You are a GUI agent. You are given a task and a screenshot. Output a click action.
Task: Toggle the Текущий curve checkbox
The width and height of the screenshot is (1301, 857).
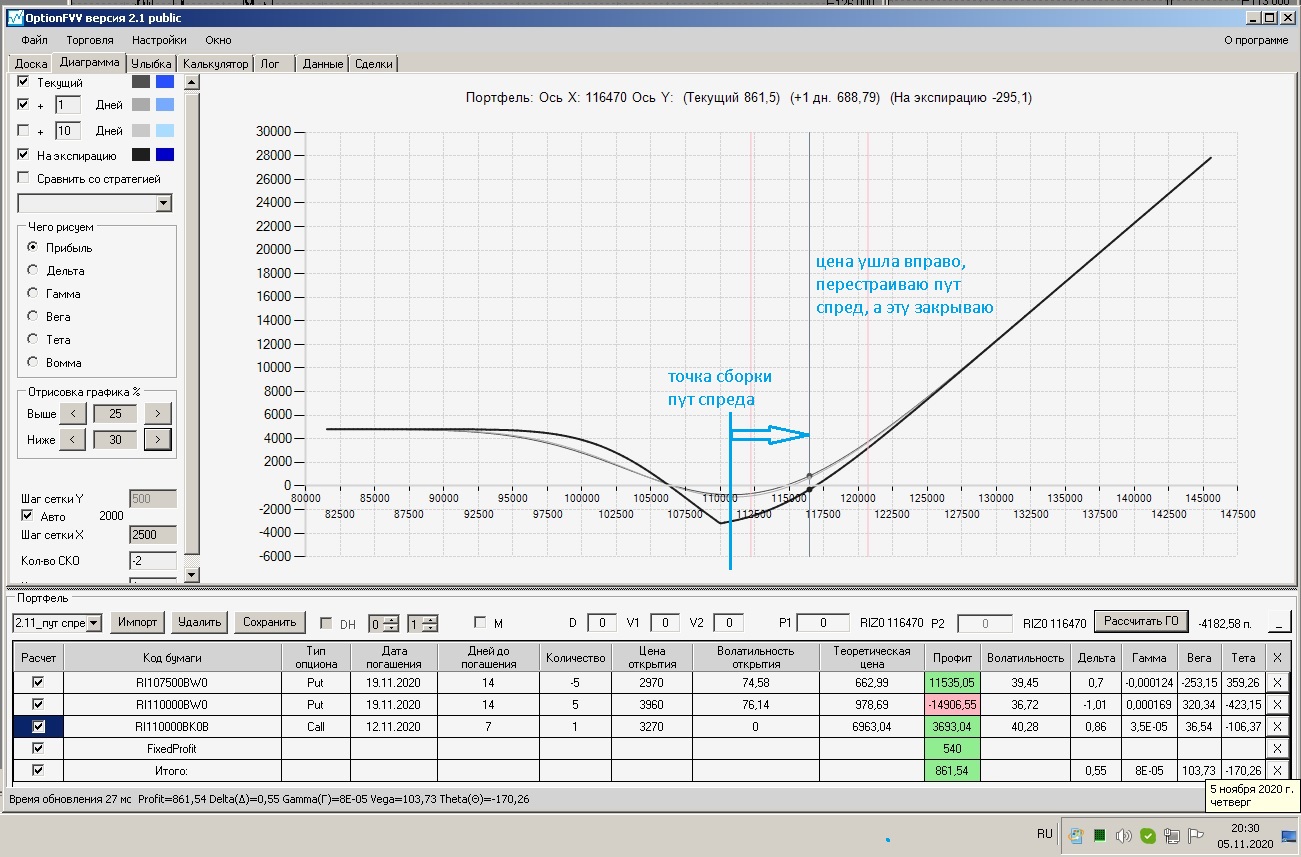pyautogui.click(x=24, y=82)
